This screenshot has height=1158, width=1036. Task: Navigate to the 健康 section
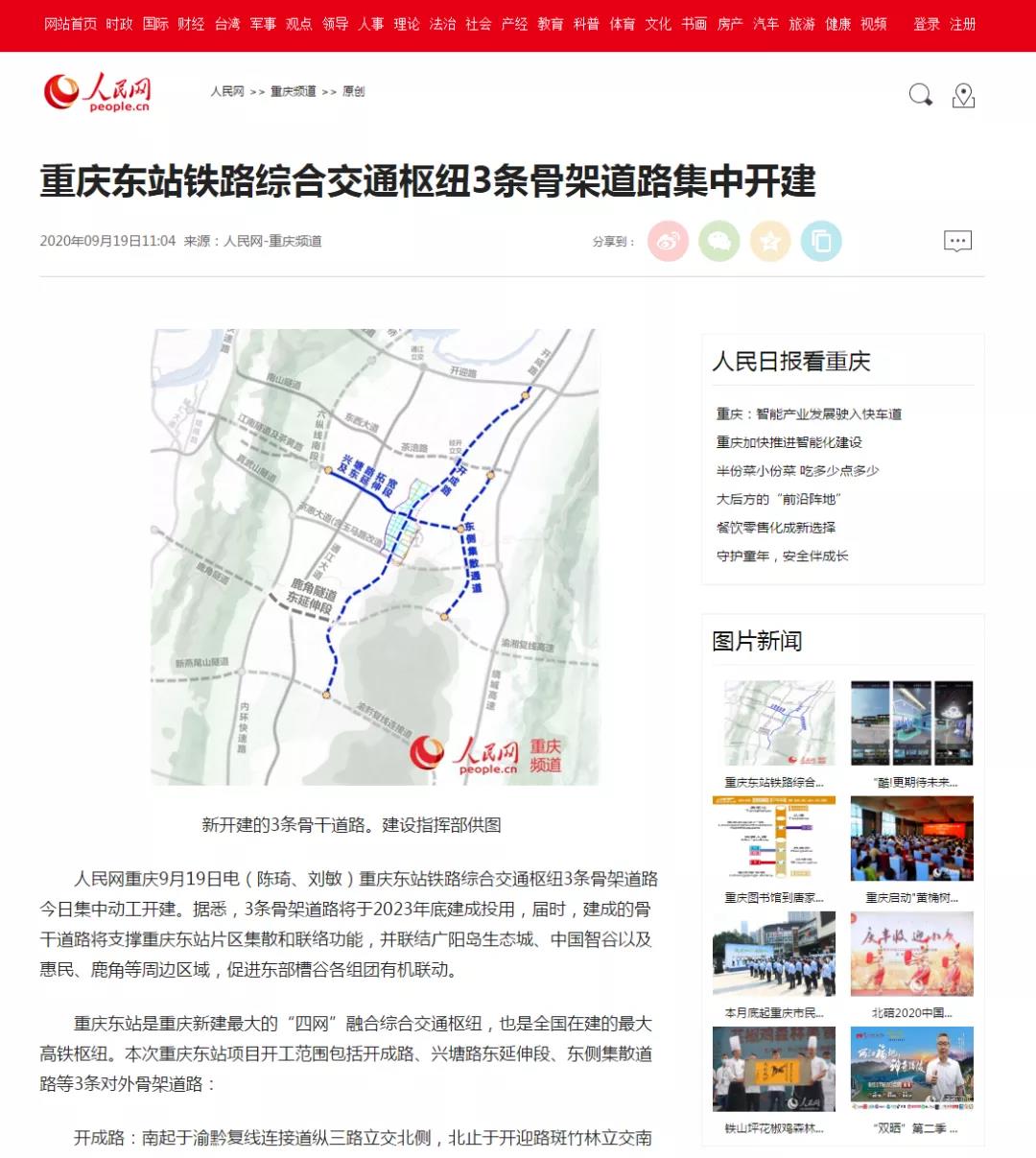click(x=838, y=24)
